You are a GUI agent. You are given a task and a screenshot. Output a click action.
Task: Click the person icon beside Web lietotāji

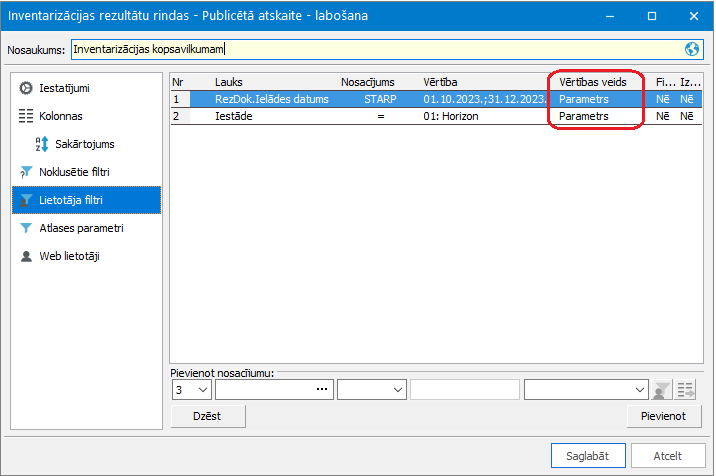tap(26, 256)
